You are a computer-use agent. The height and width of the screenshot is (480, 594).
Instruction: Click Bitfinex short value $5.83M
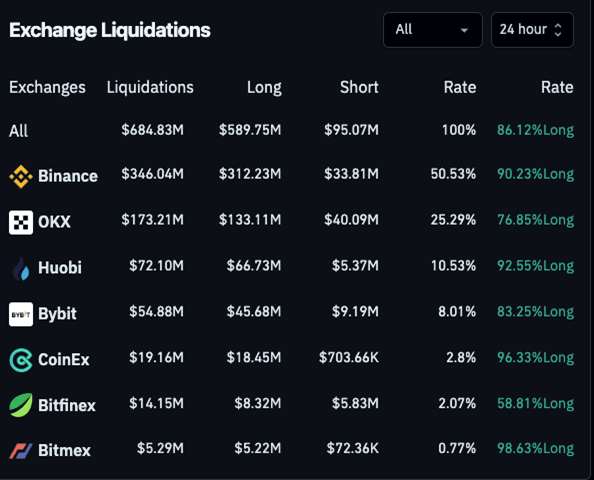355,403
